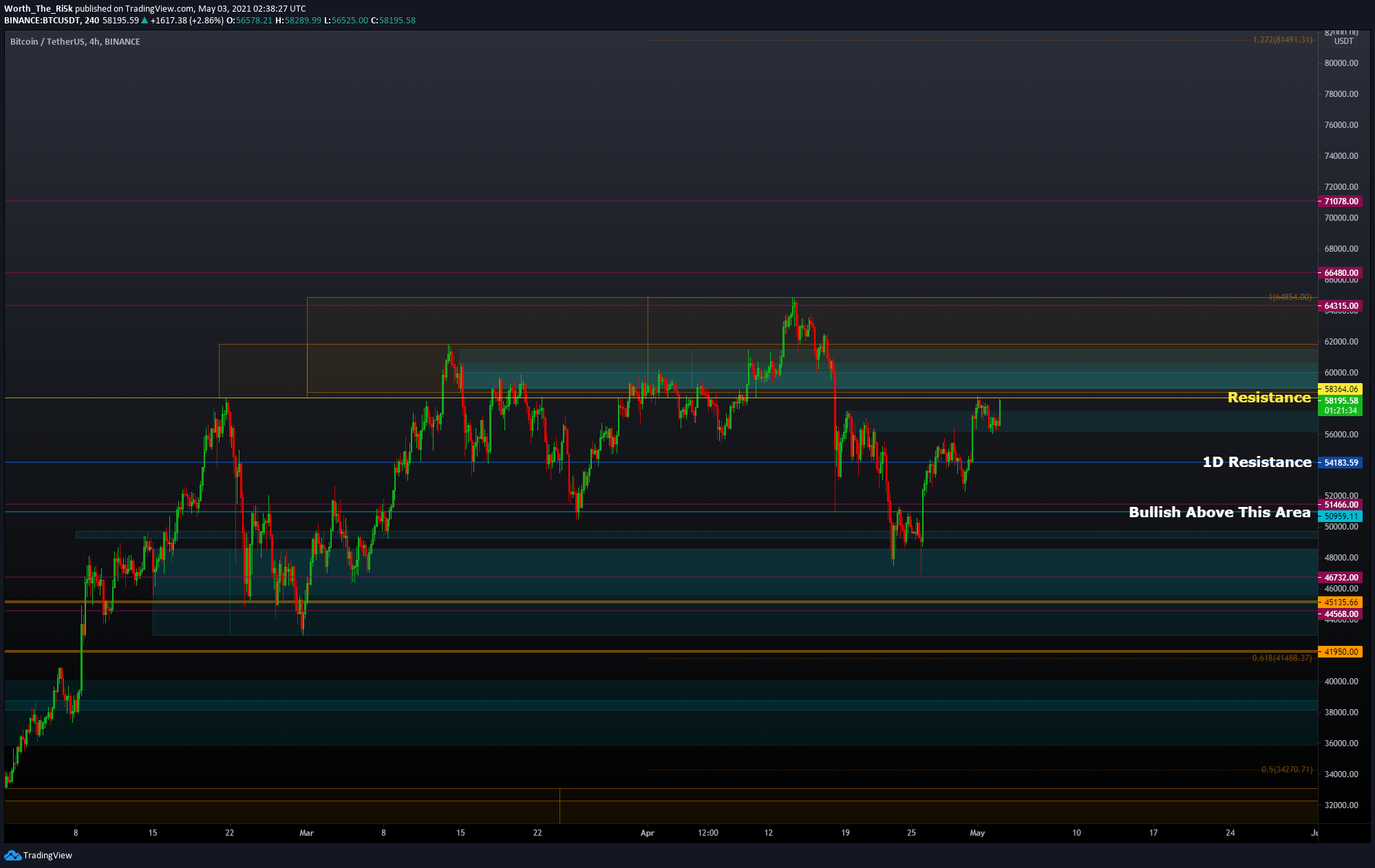The image size is (1375, 868).
Task: Click the USDT currency label on price scale
Action: [x=1344, y=41]
